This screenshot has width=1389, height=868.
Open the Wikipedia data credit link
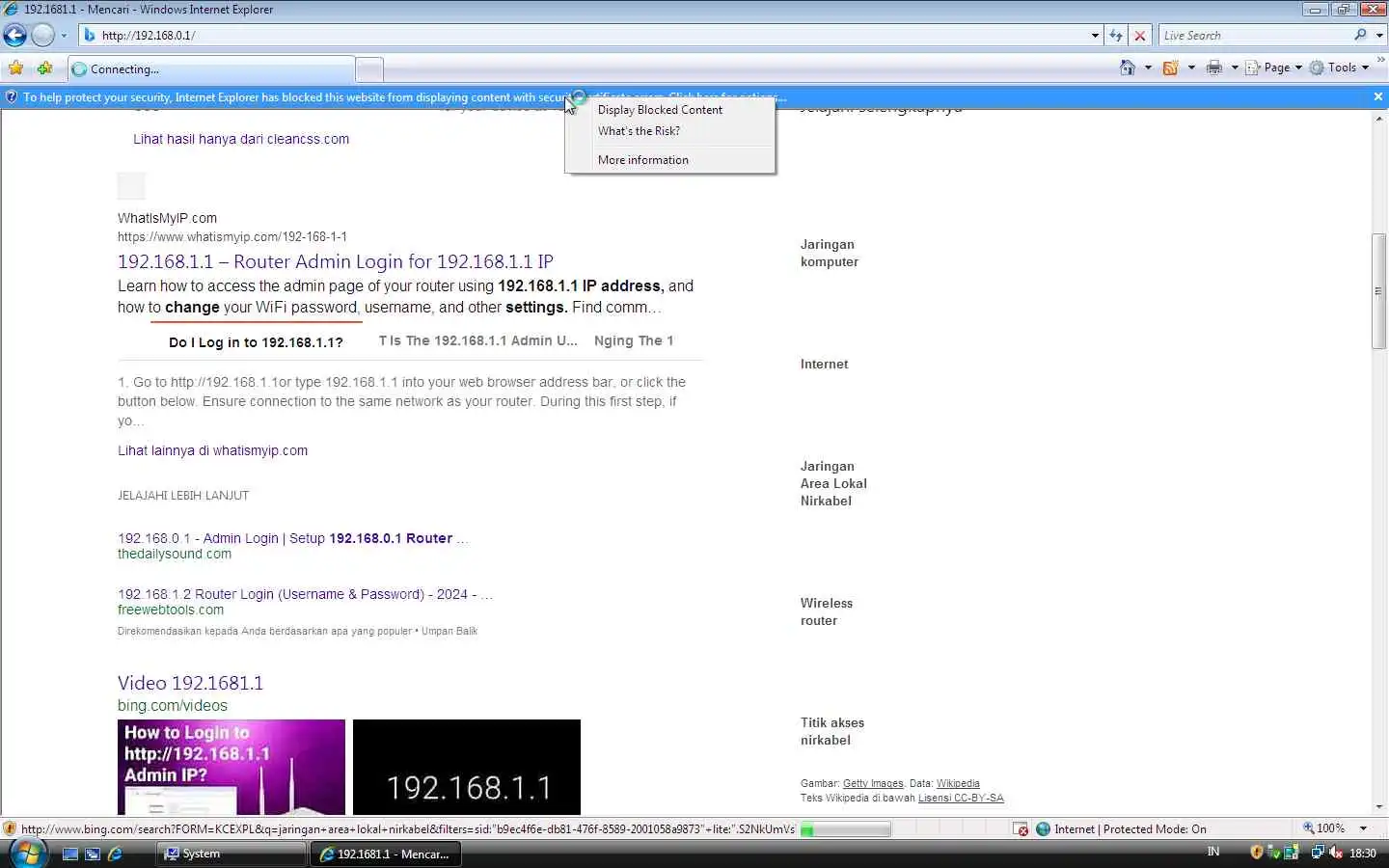click(x=958, y=783)
